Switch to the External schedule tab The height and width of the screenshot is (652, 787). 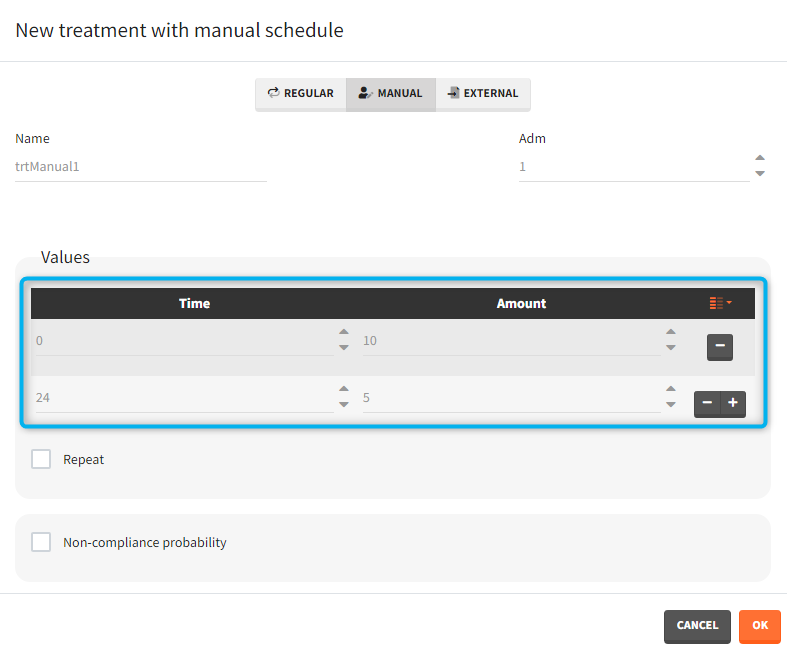click(482, 94)
